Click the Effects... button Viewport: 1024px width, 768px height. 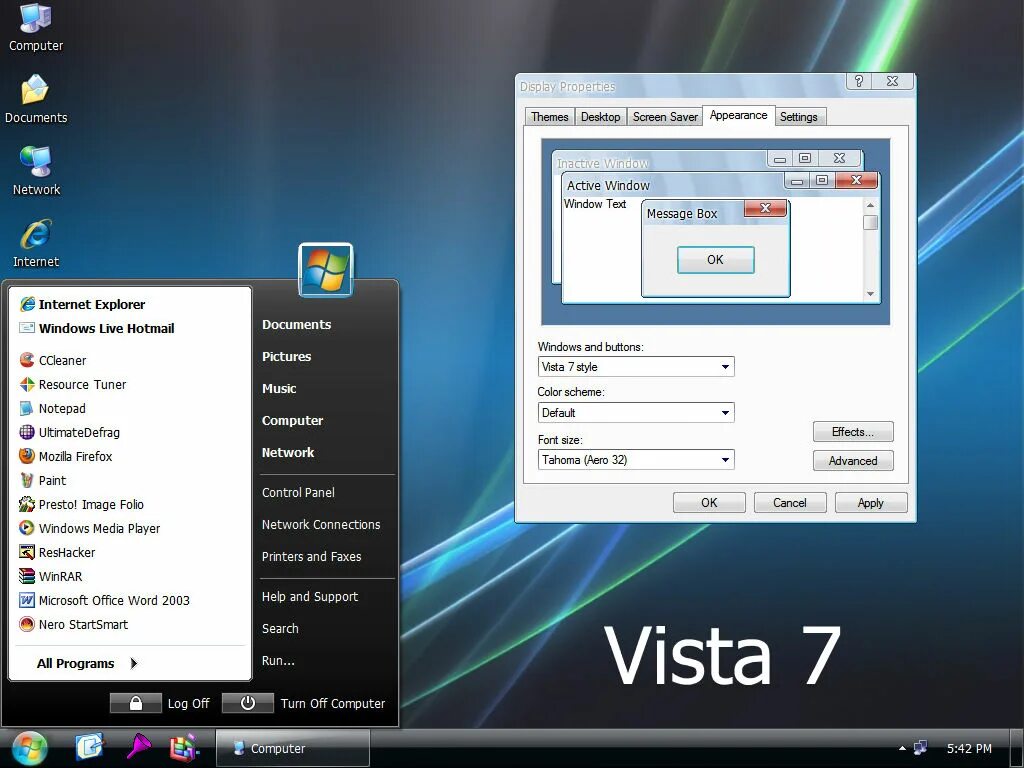pyautogui.click(x=853, y=432)
